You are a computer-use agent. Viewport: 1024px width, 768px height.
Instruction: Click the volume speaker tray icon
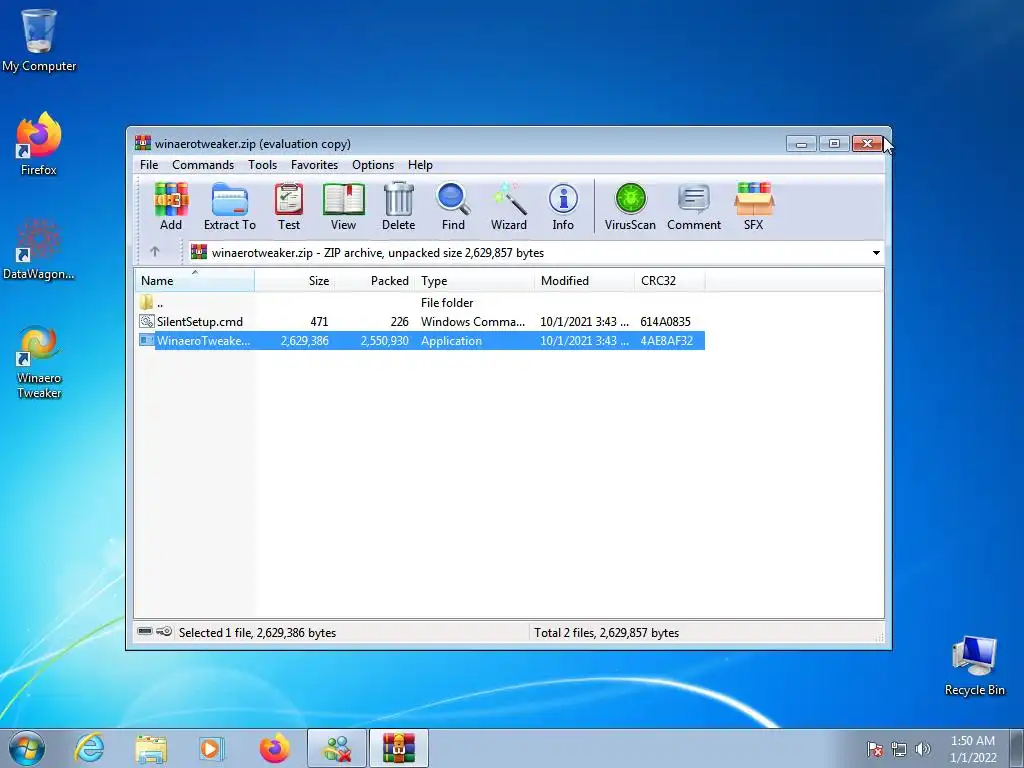coord(923,749)
